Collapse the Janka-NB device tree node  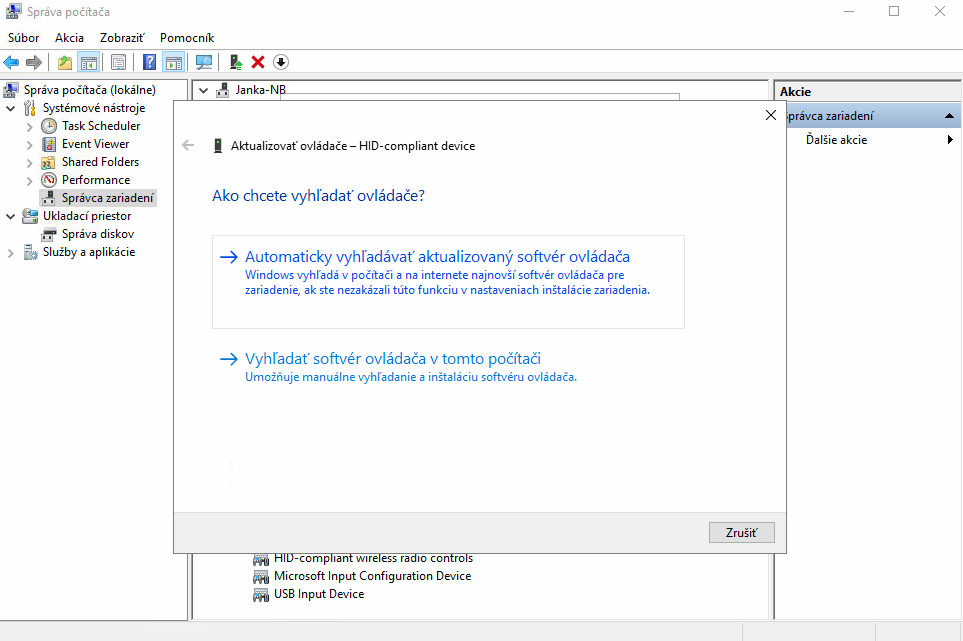(204, 90)
